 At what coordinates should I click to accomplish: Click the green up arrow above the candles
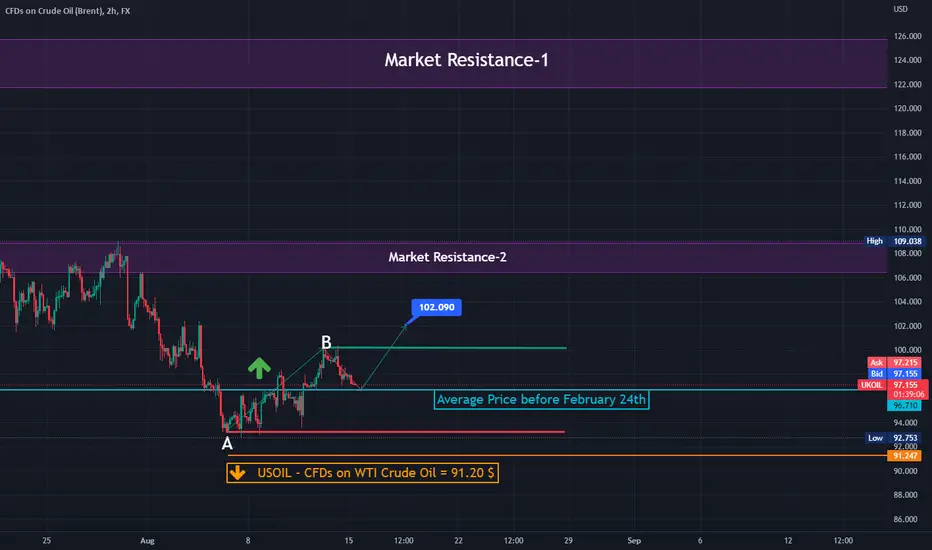(259, 368)
